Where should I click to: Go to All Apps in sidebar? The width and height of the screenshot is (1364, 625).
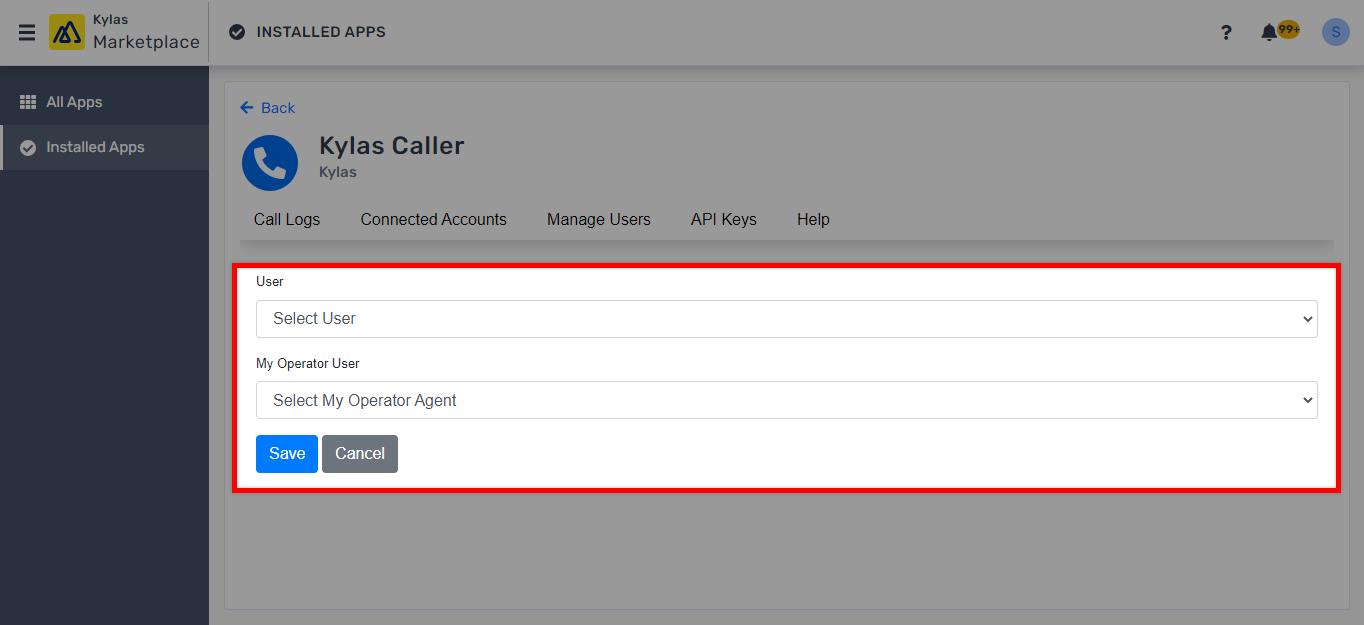click(104, 102)
